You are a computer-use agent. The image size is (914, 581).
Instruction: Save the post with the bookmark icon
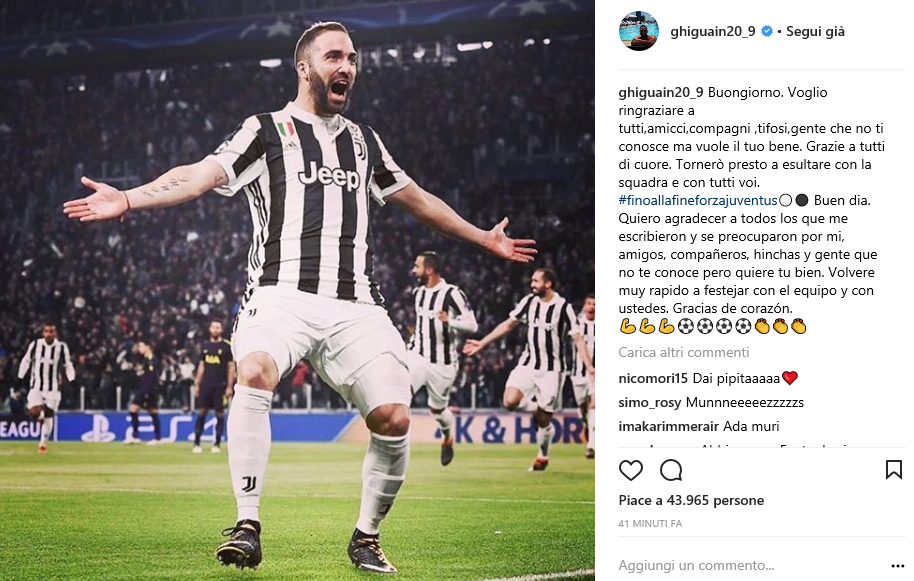pos(894,470)
